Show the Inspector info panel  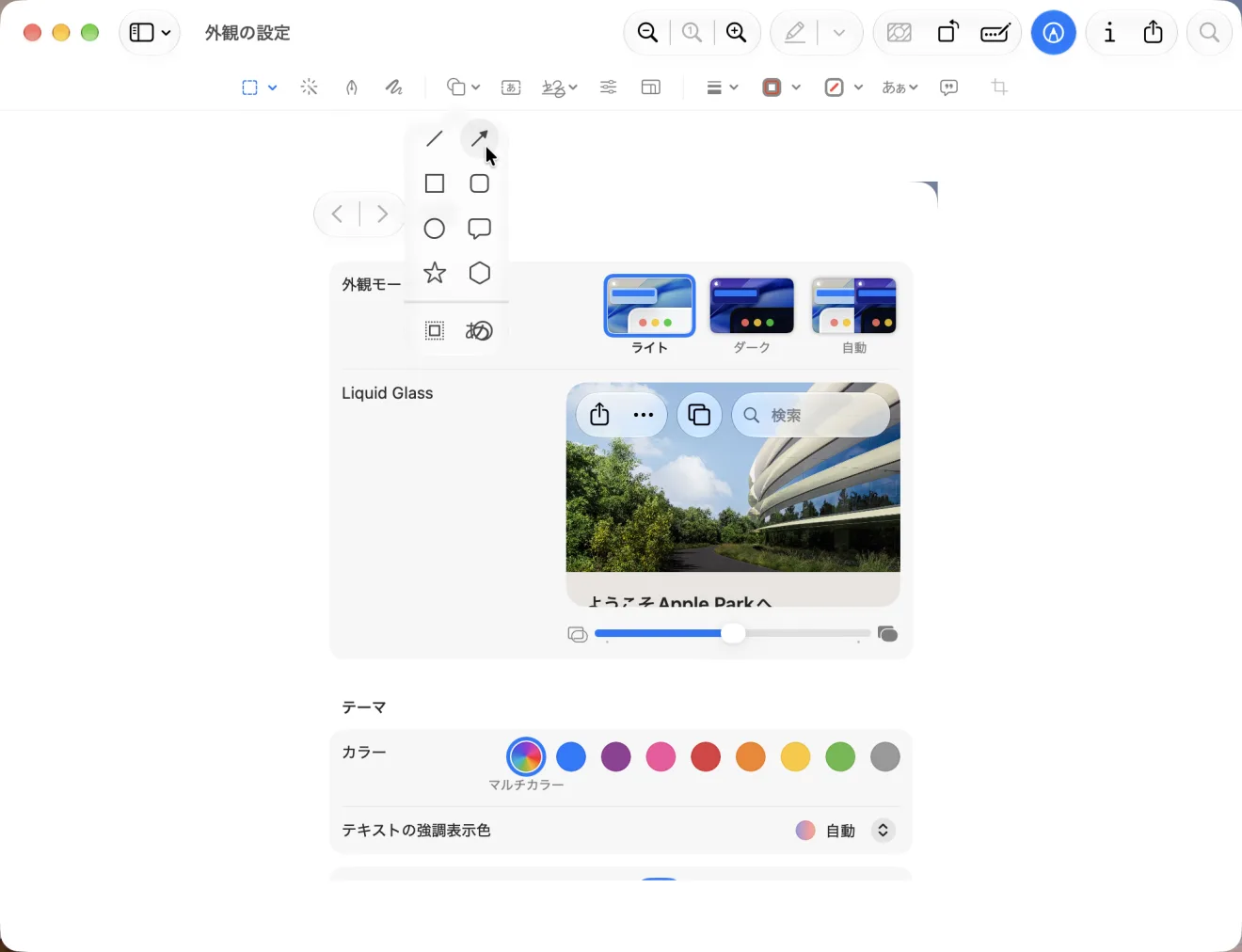pos(1109,33)
